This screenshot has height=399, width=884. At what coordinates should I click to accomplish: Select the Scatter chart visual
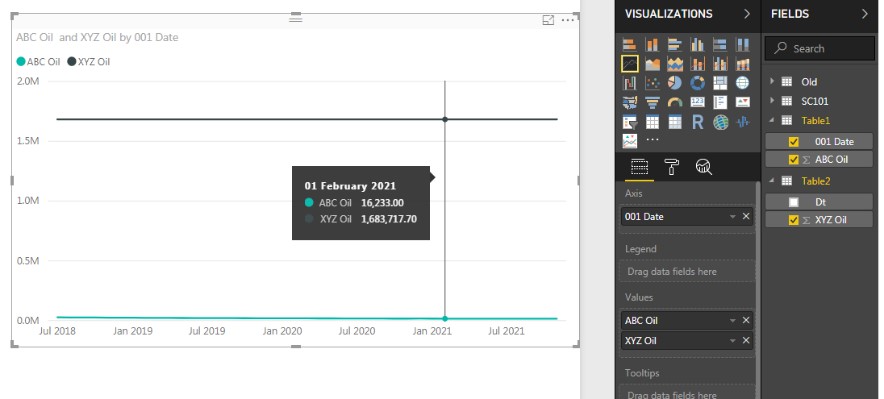(x=652, y=83)
